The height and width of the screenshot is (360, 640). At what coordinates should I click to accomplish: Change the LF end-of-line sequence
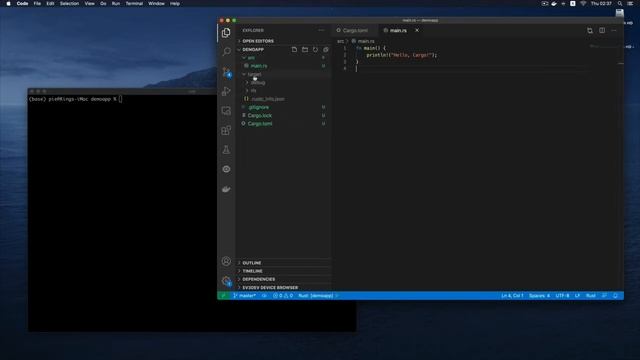tap(577, 296)
